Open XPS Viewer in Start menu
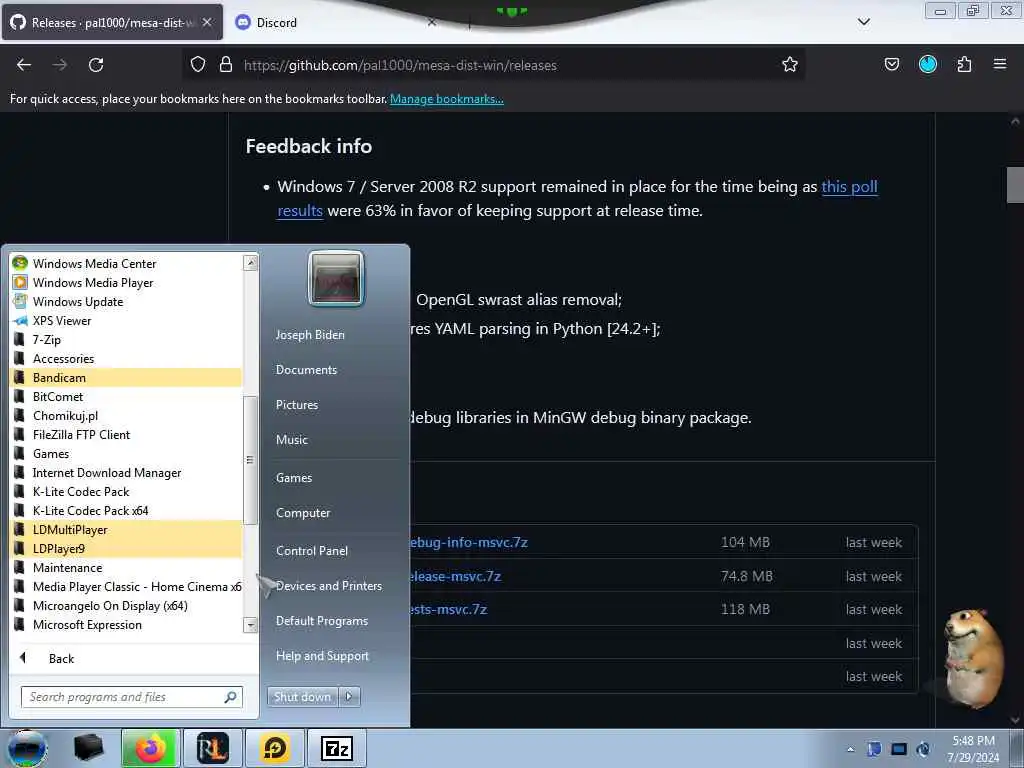The height and width of the screenshot is (768, 1024). (126, 321)
